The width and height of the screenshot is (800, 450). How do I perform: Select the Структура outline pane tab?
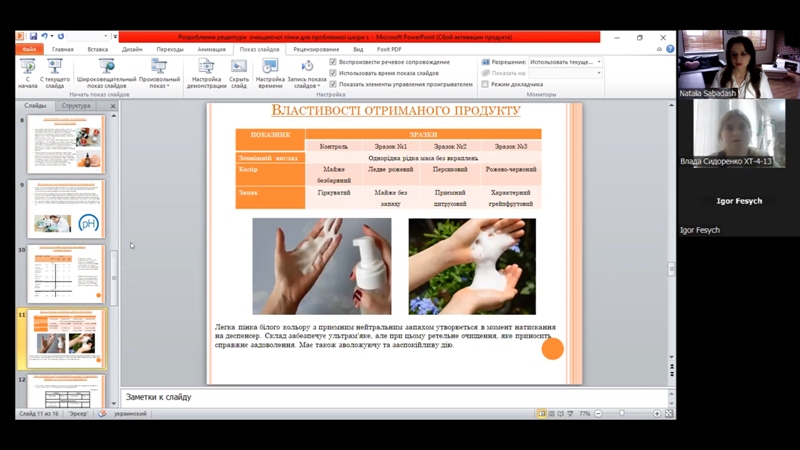coord(76,106)
